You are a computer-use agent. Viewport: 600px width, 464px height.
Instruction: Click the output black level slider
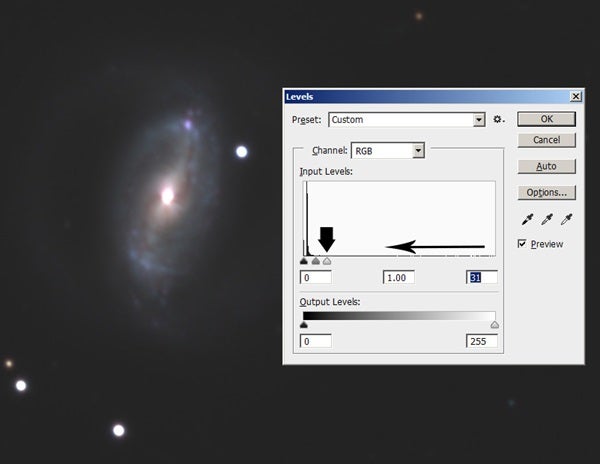[304, 325]
